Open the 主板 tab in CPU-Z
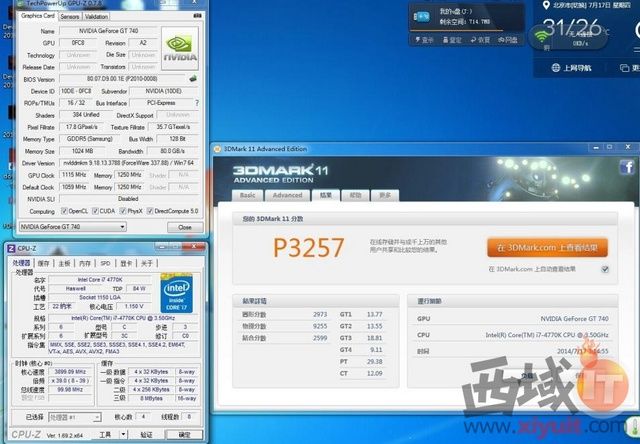 coord(64,263)
